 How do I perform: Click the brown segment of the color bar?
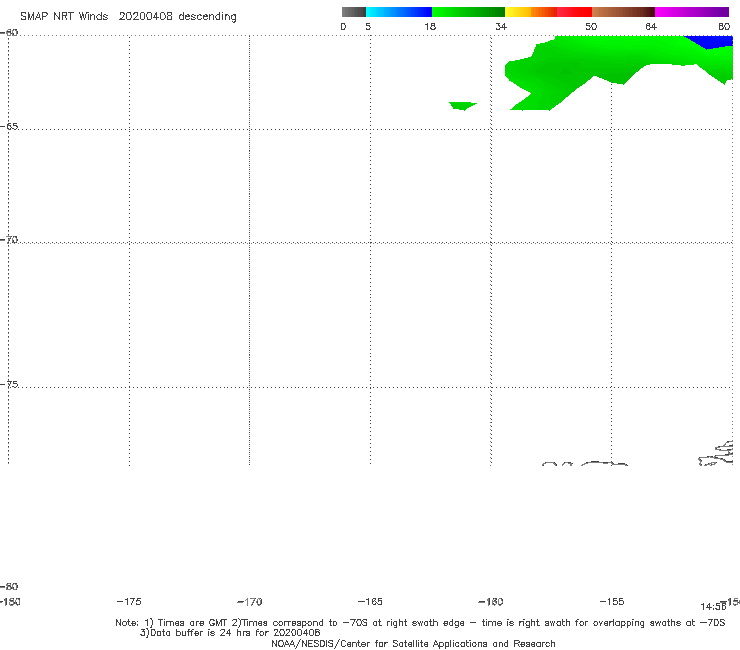623,12
